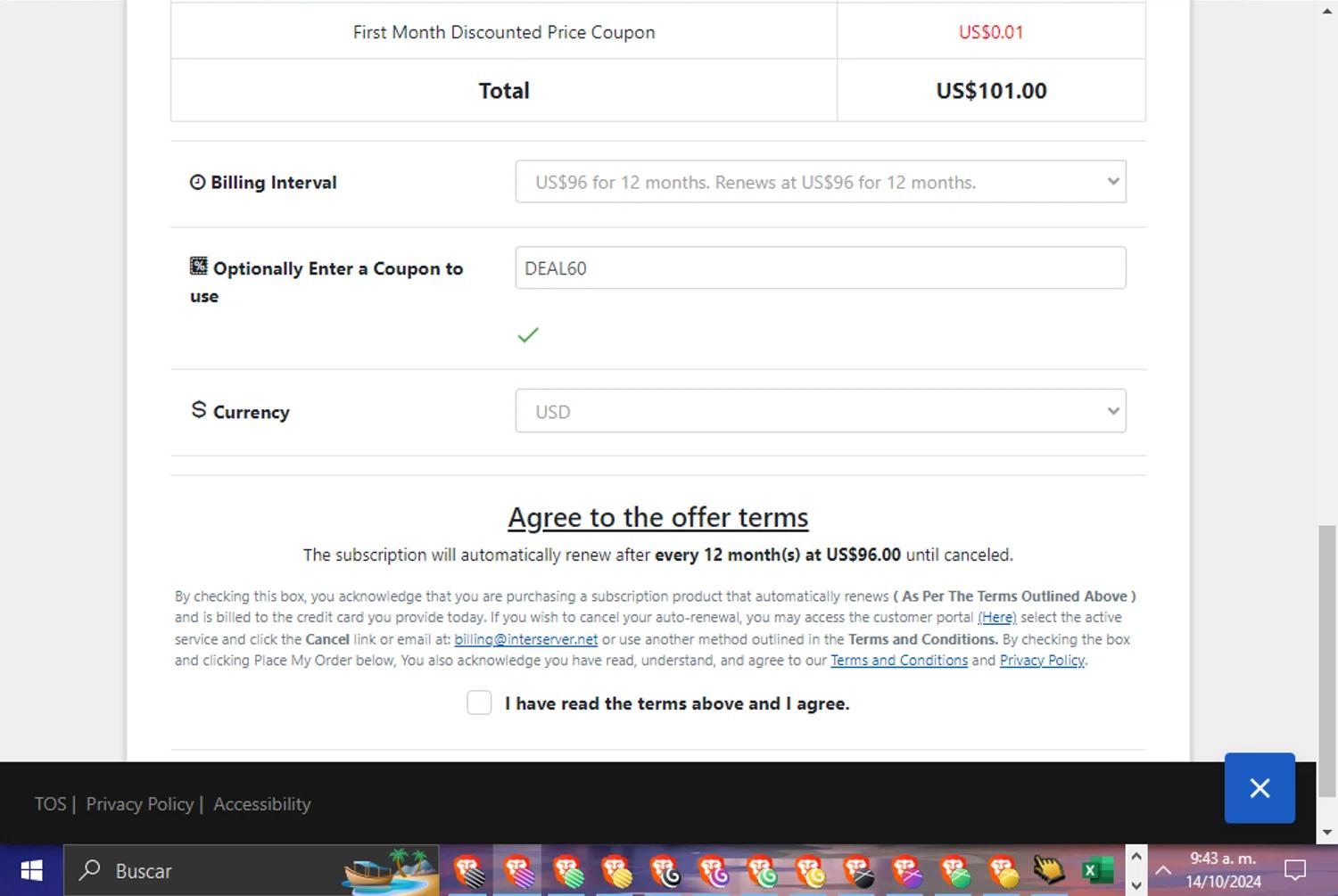Open Brave with green swirl profile badge
The width and height of the screenshot is (1338, 896).
761,871
